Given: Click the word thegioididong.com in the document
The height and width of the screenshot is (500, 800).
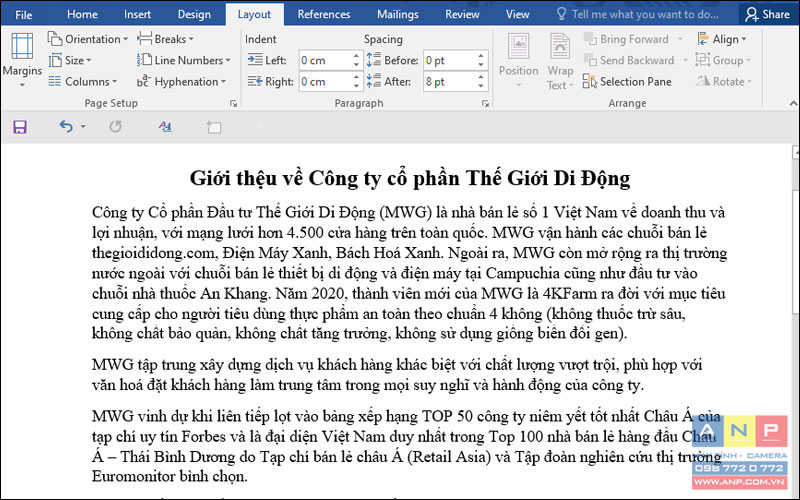Looking at the screenshot, I should 154,253.
